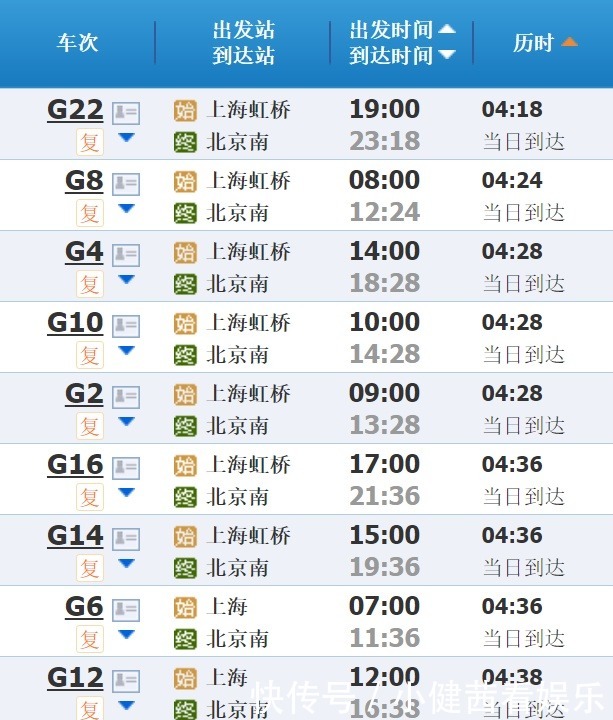The height and width of the screenshot is (720, 613).
Task: Open train G16 details link
Action: click(x=75, y=464)
